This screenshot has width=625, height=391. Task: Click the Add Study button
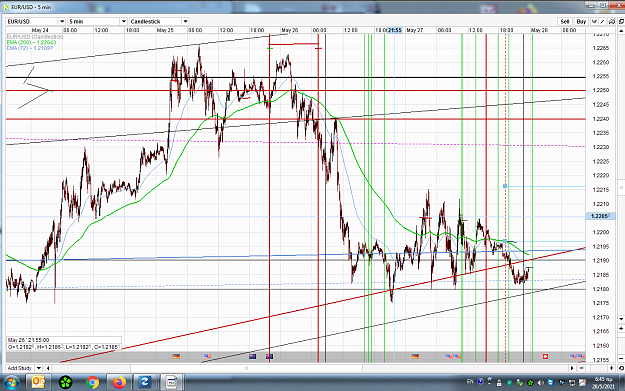coord(20,368)
